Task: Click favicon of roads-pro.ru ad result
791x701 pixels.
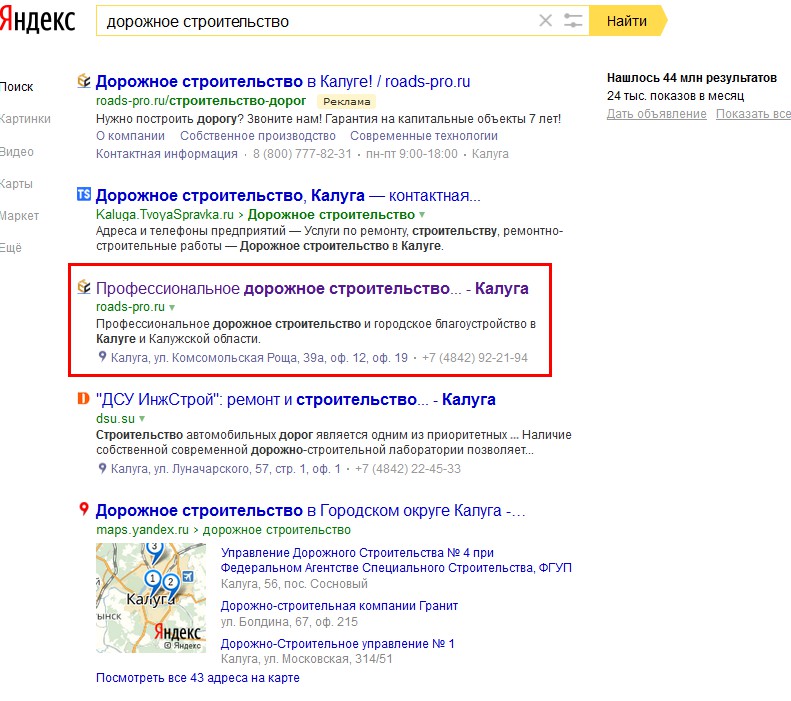Action: 84,81
